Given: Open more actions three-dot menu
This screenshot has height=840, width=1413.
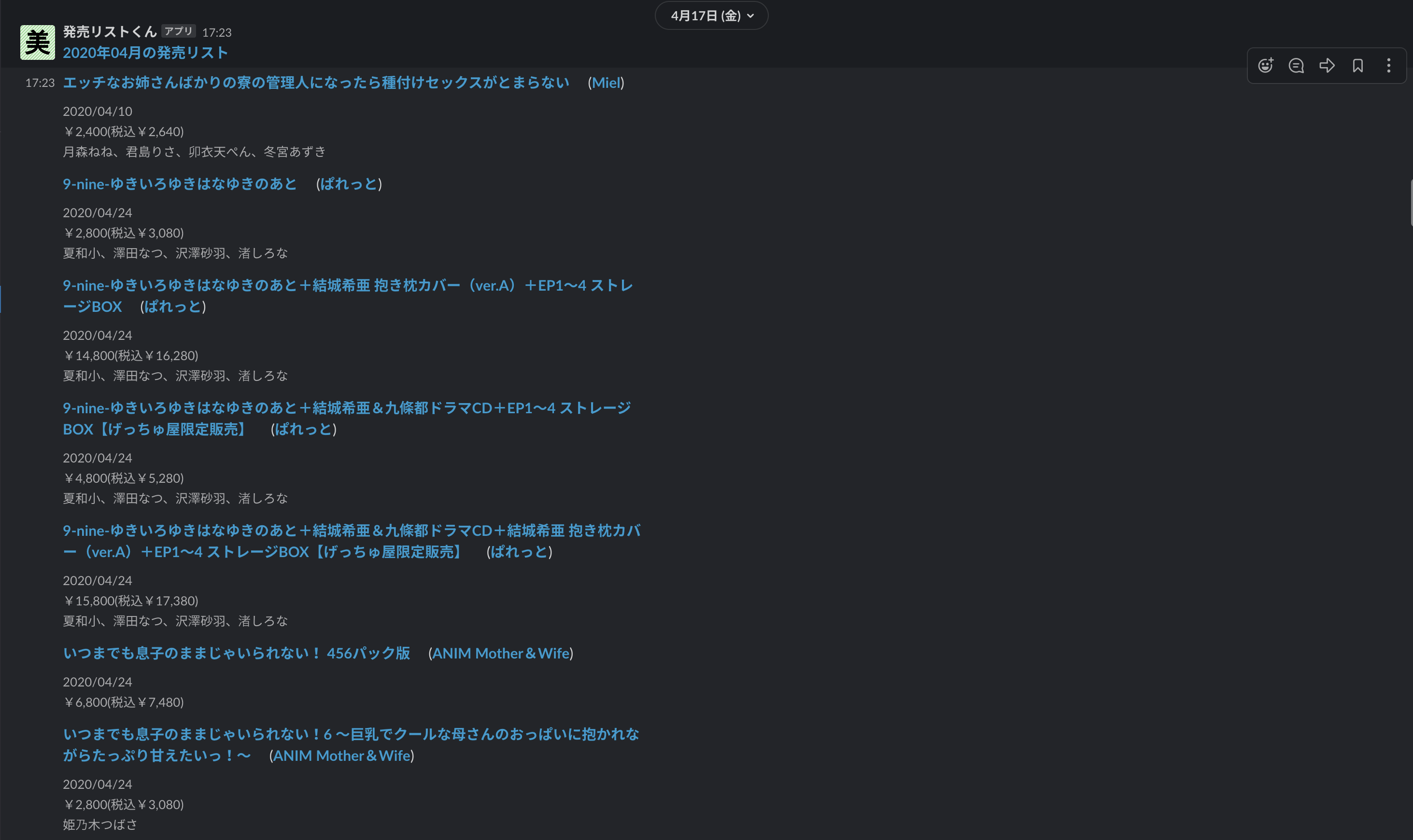Looking at the screenshot, I should pos(1388,66).
